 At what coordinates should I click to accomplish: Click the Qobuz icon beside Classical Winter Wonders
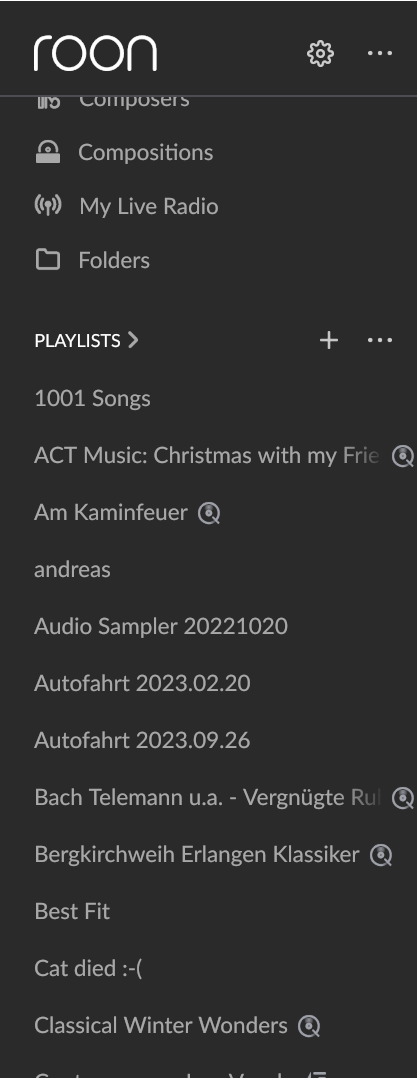click(309, 1026)
